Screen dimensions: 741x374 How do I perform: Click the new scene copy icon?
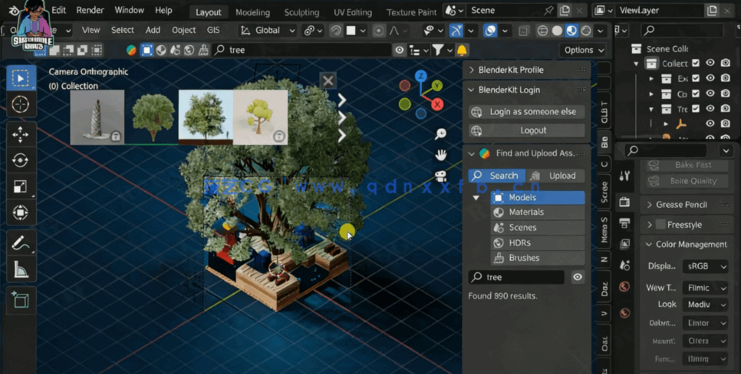tap(565, 10)
